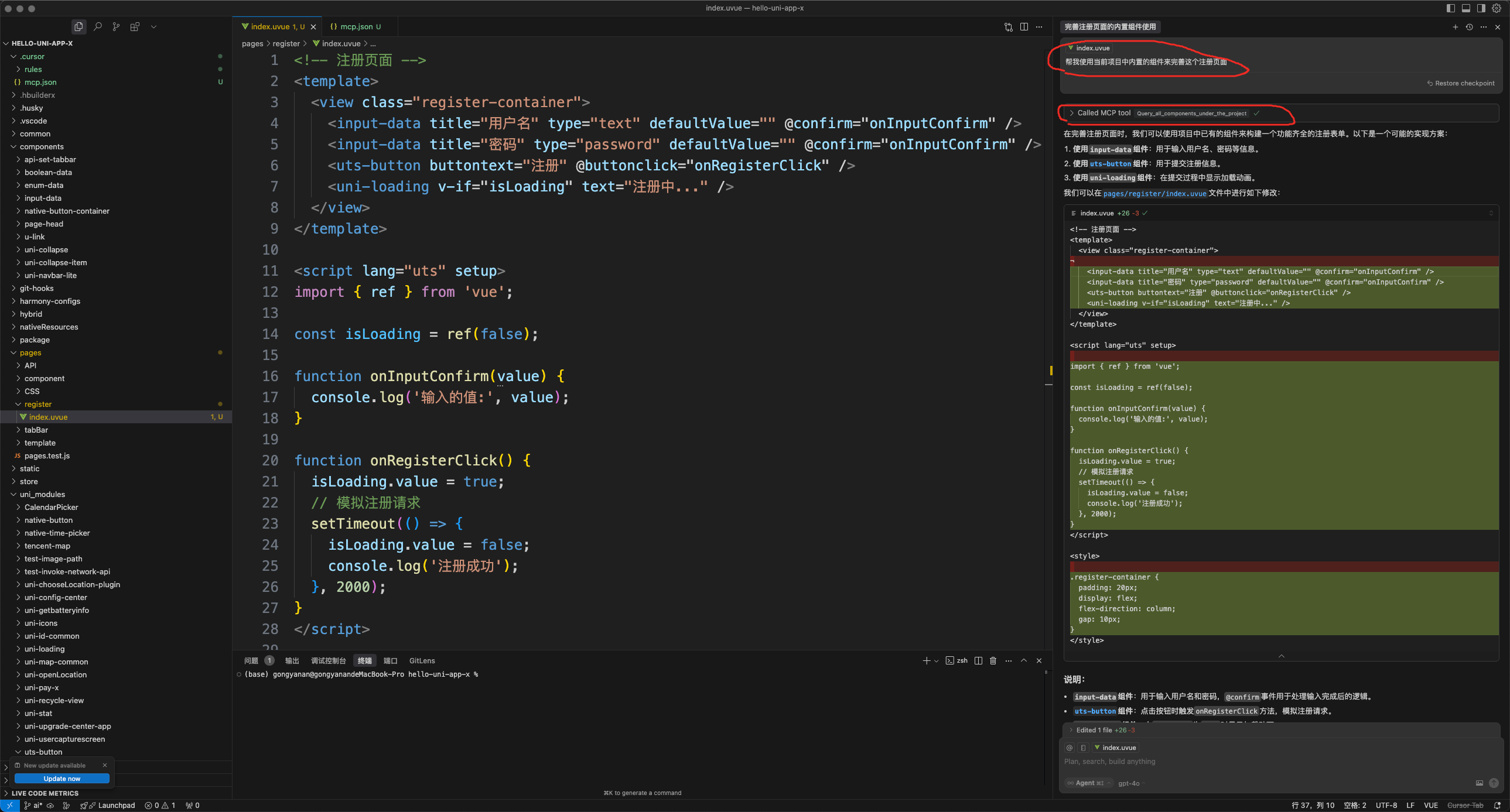
Task: Click Restore checkpoint link
Action: (x=1461, y=83)
